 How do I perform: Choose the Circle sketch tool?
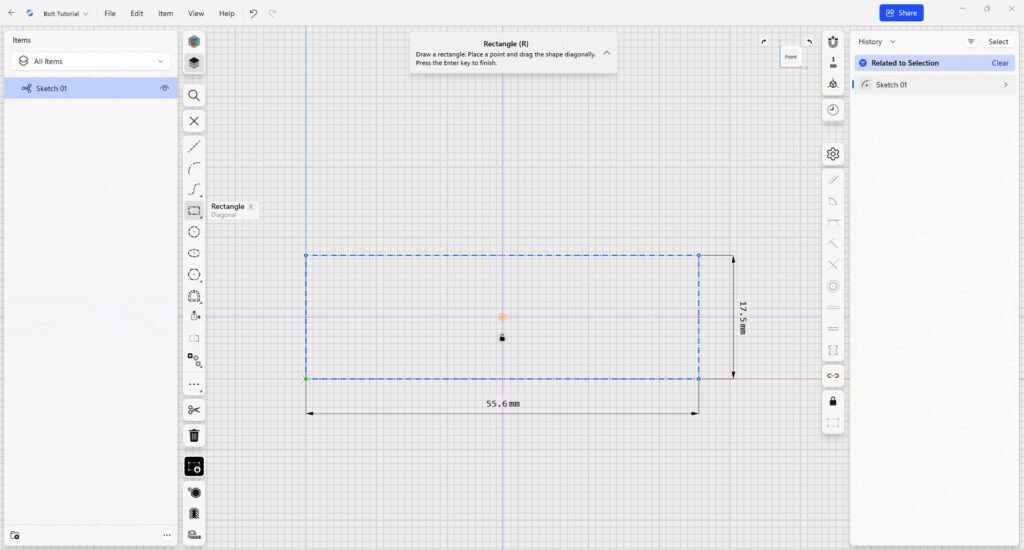[x=194, y=232]
